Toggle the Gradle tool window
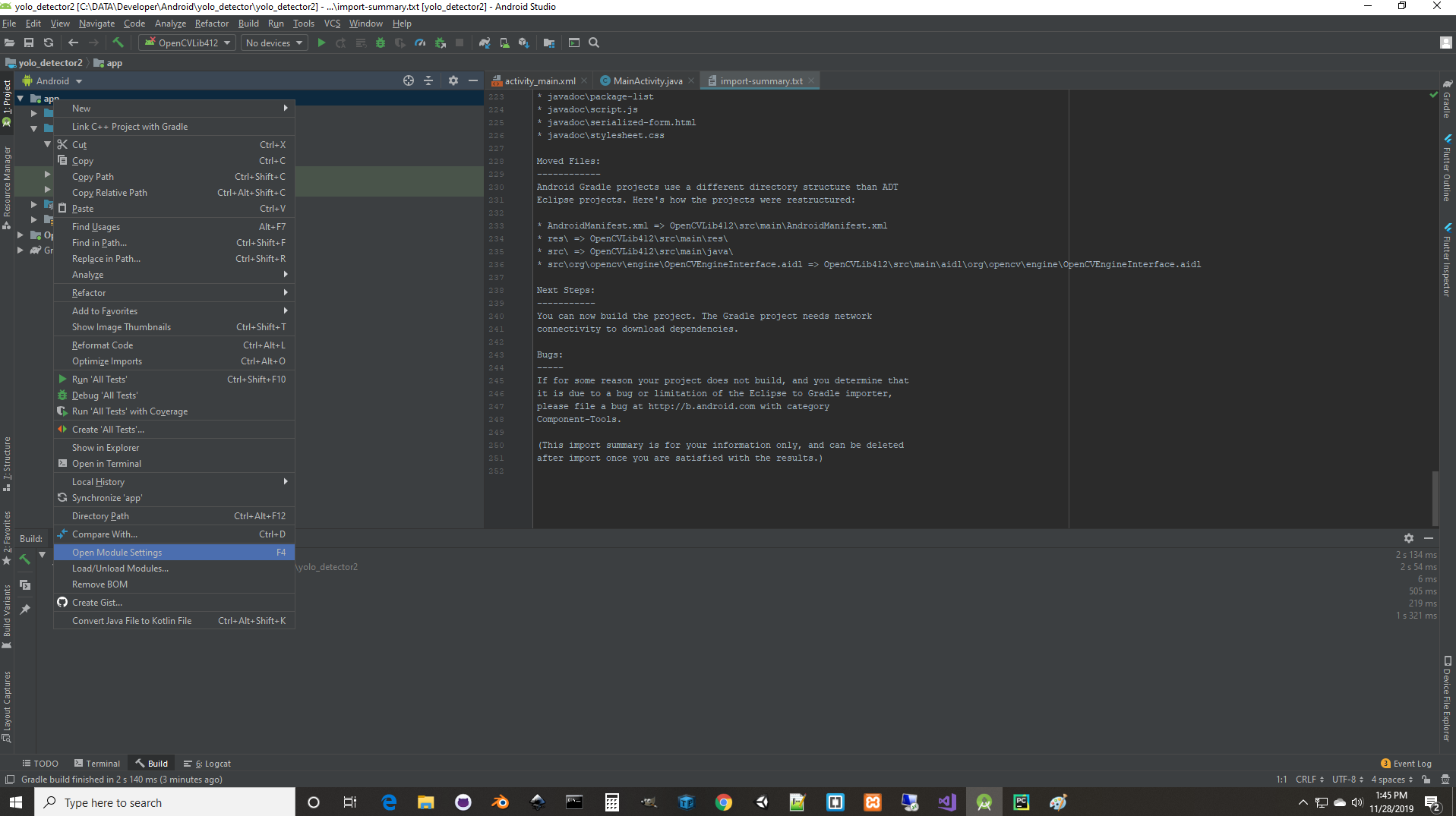 point(1448,99)
